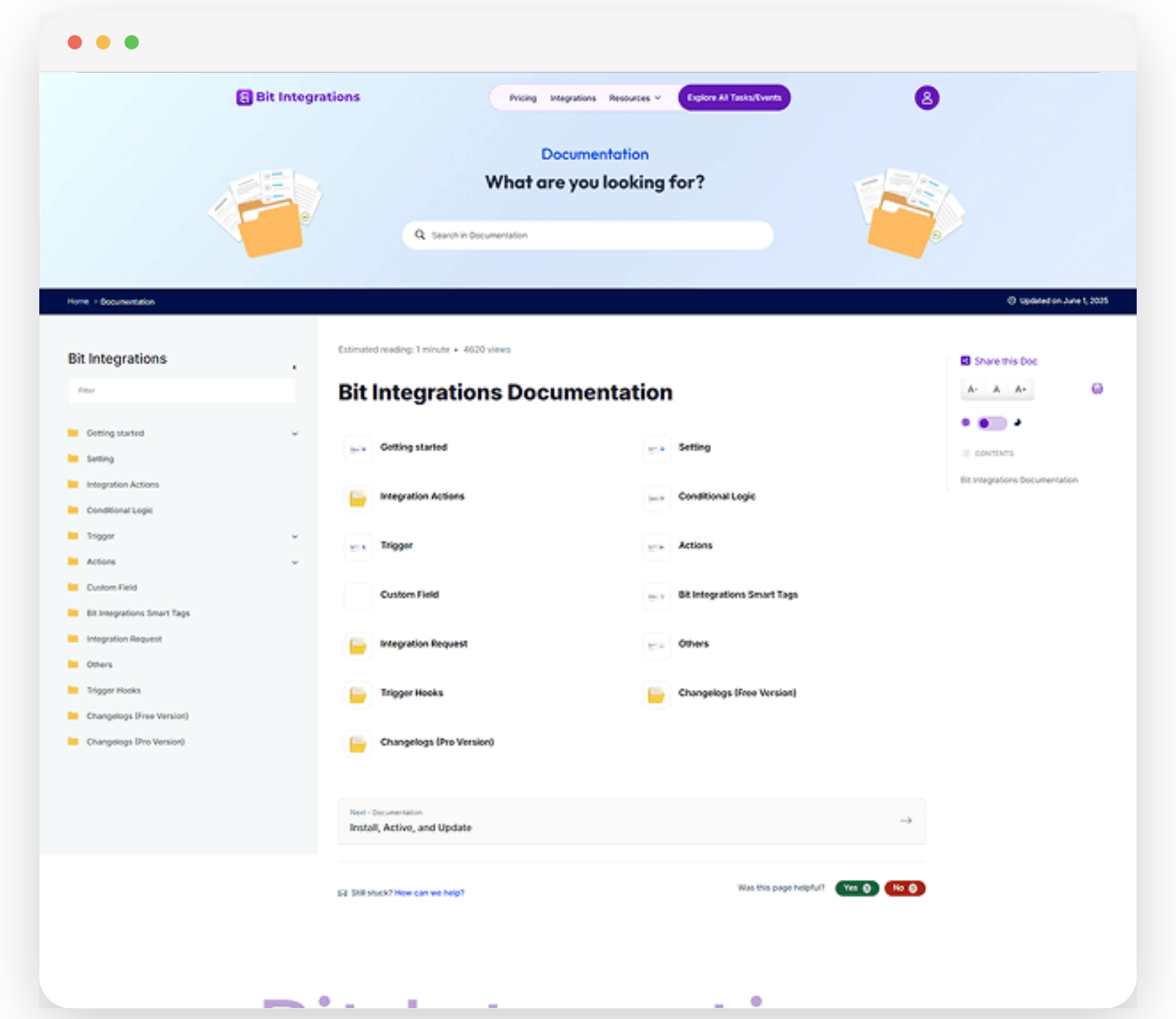The height and width of the screenshot is (1019, 1176).
Task: Open Integration Request in the sidebar
Action: coord(124,638)
